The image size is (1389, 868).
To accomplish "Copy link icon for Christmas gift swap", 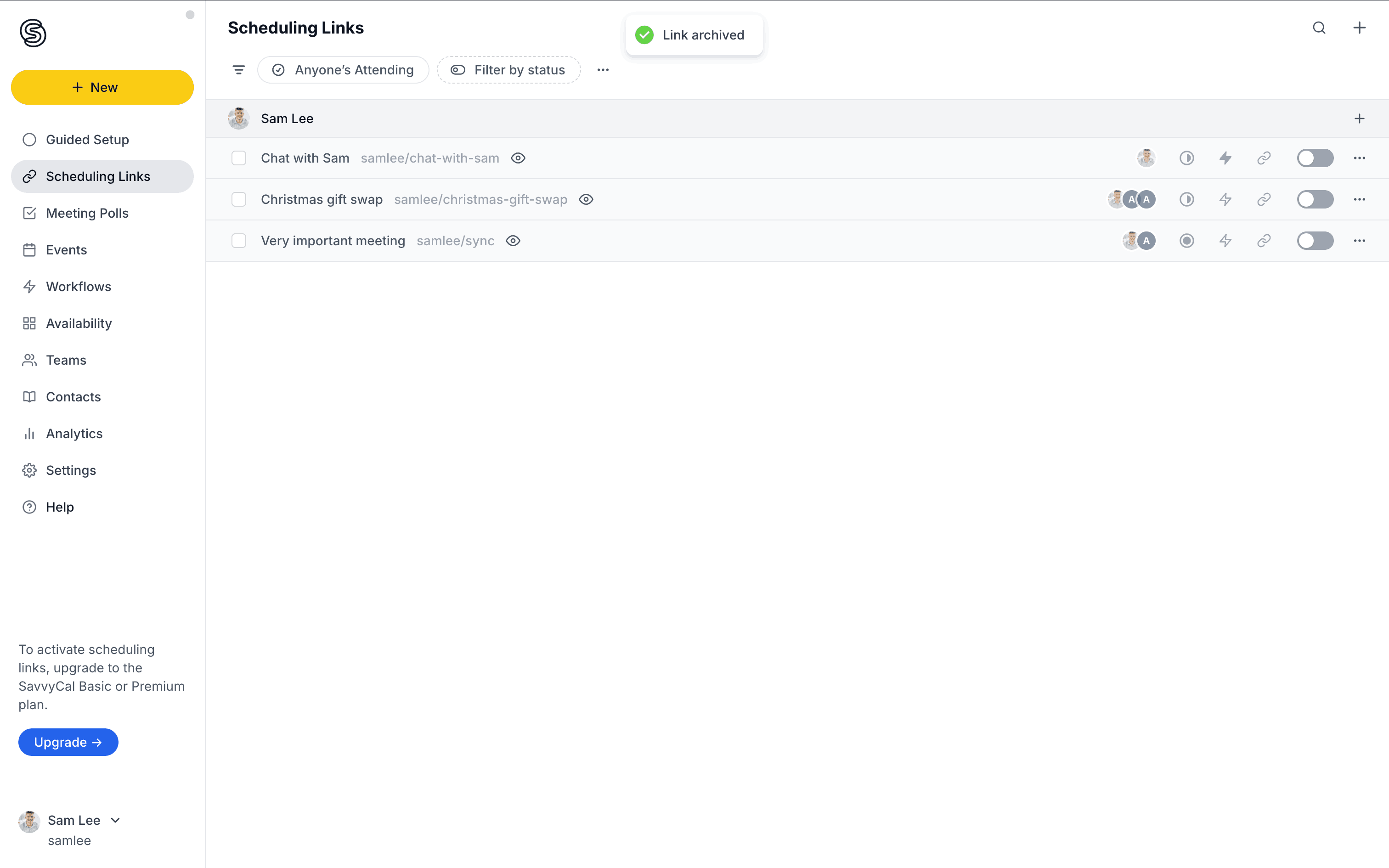I will pyautogui.click(x=1263, y=199).
